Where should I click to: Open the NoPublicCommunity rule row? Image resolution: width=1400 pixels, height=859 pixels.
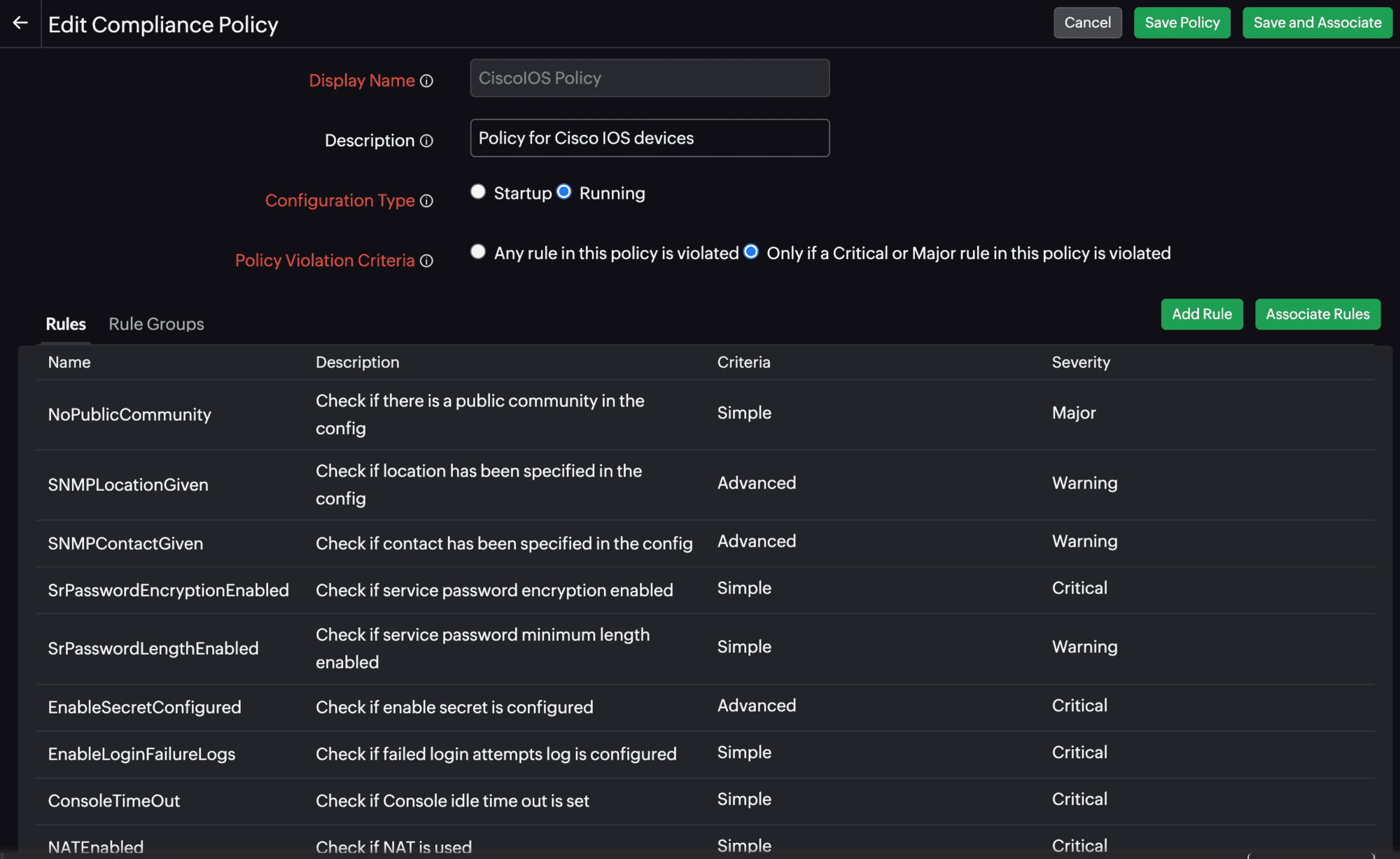pos(129,414)
